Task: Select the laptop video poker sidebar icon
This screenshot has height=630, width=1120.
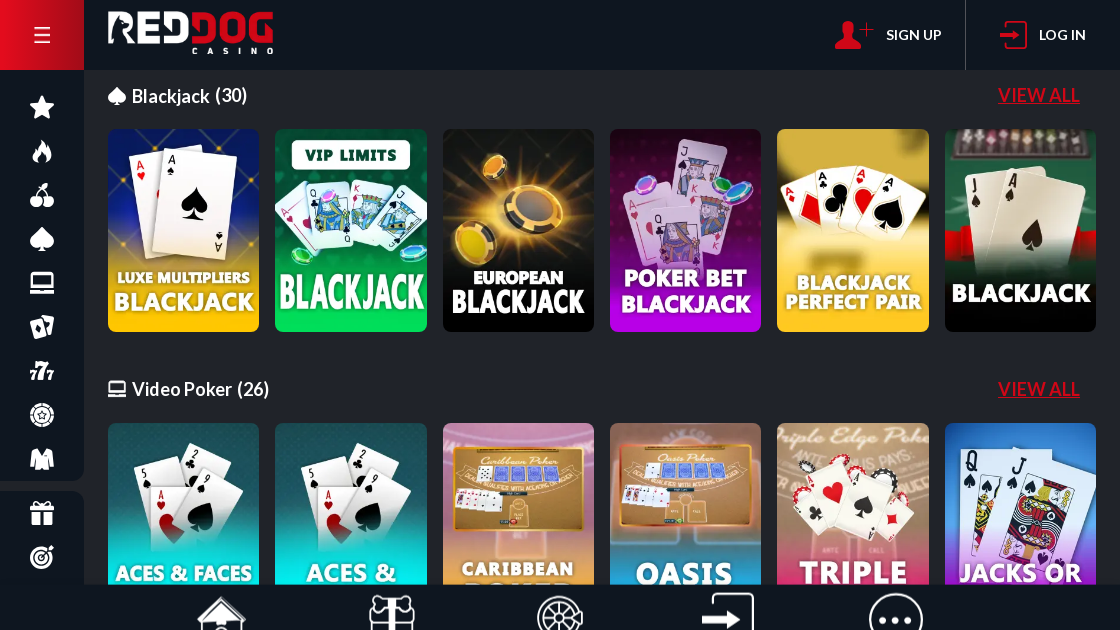Action: click(x=42, y=284)
